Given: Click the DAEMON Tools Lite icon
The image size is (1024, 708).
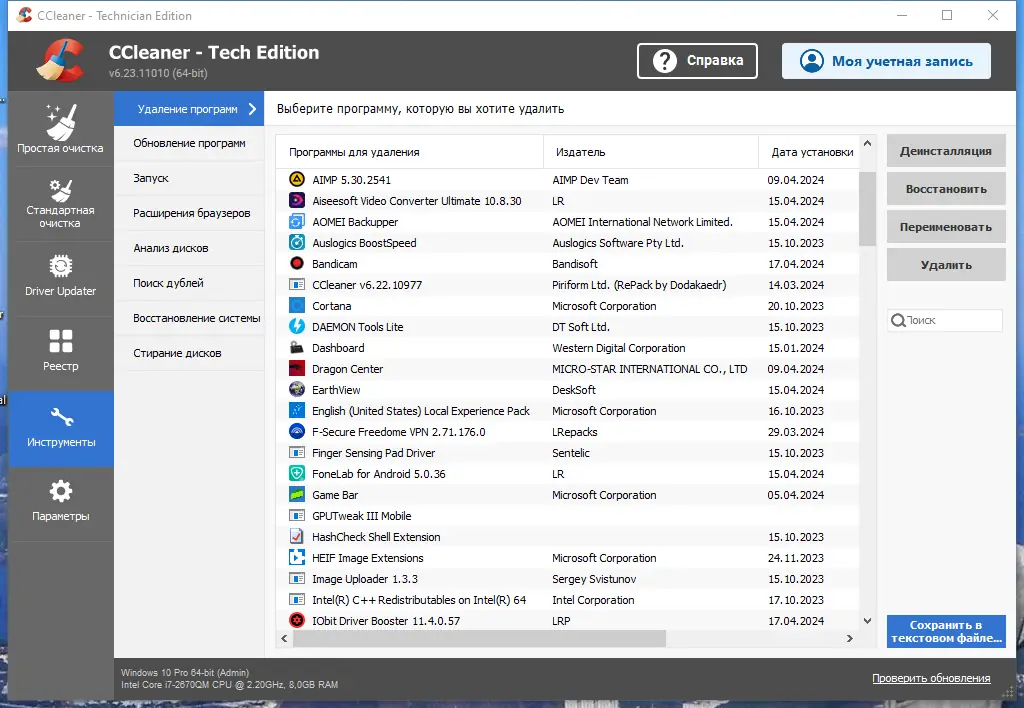Looking at the screenshot, I should [299, 326].
